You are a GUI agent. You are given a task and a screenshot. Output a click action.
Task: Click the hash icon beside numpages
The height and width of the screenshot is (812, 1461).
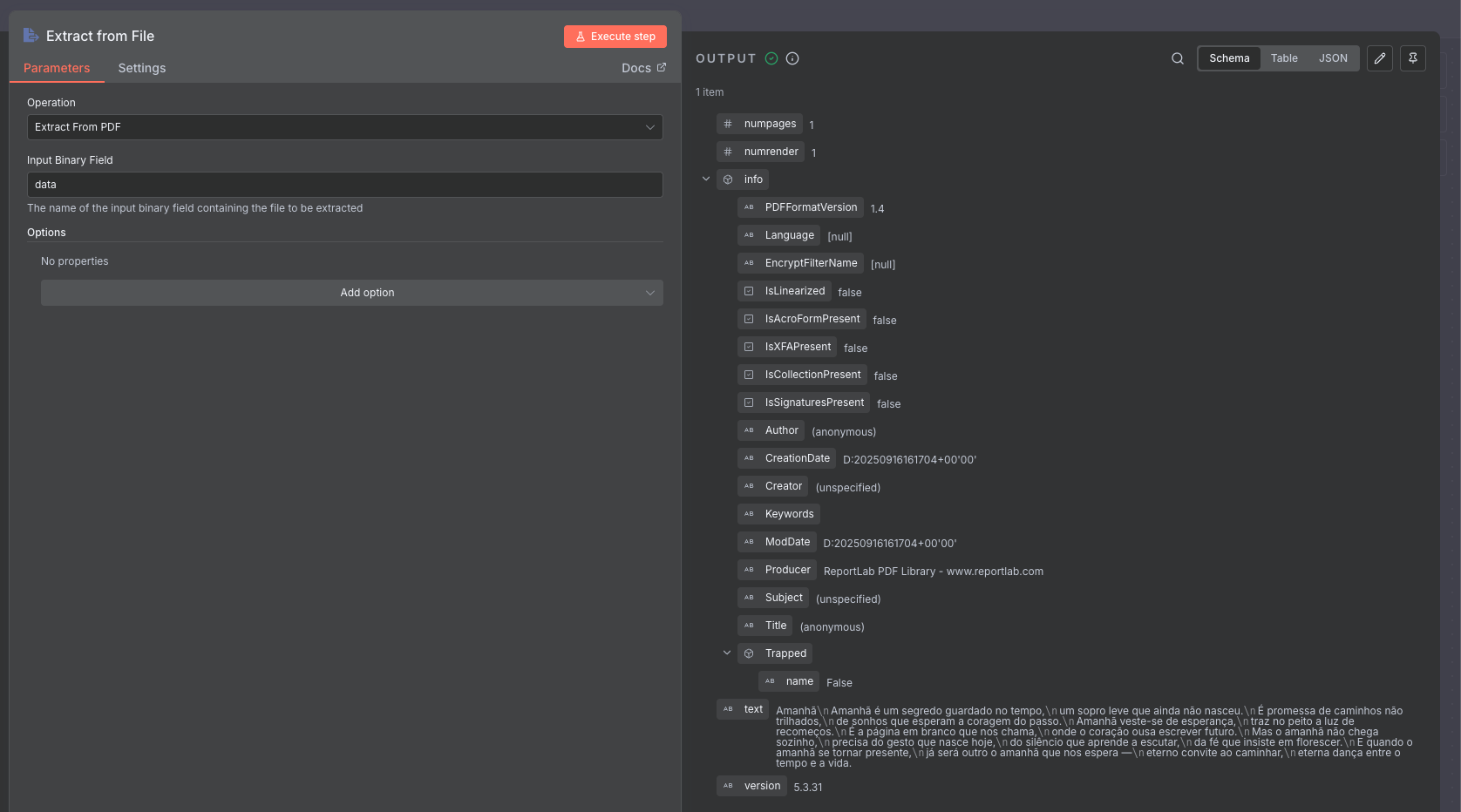pyautogui.click(x=728, y=124)
